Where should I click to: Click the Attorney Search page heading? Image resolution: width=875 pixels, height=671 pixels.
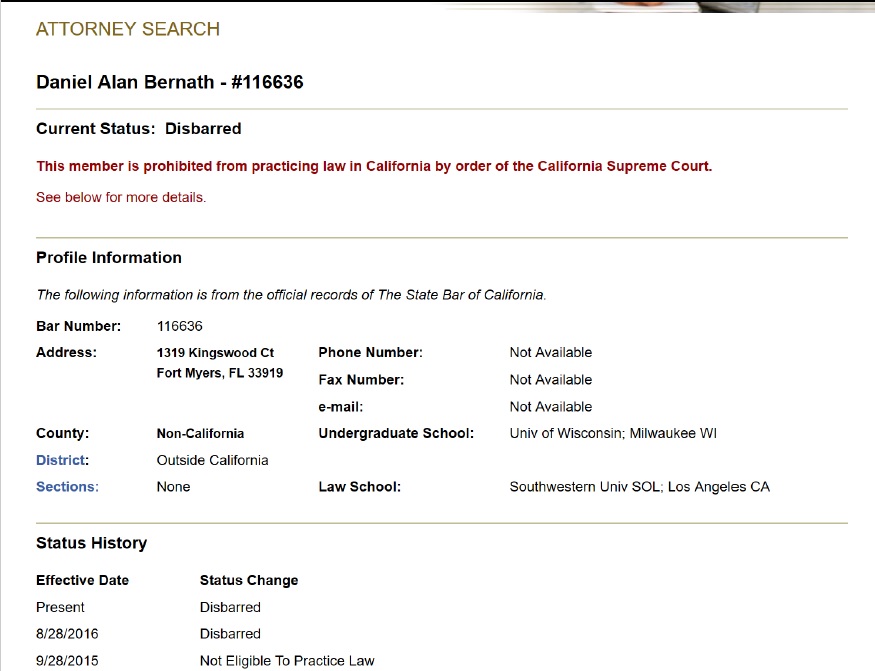(x=128, y=29)
